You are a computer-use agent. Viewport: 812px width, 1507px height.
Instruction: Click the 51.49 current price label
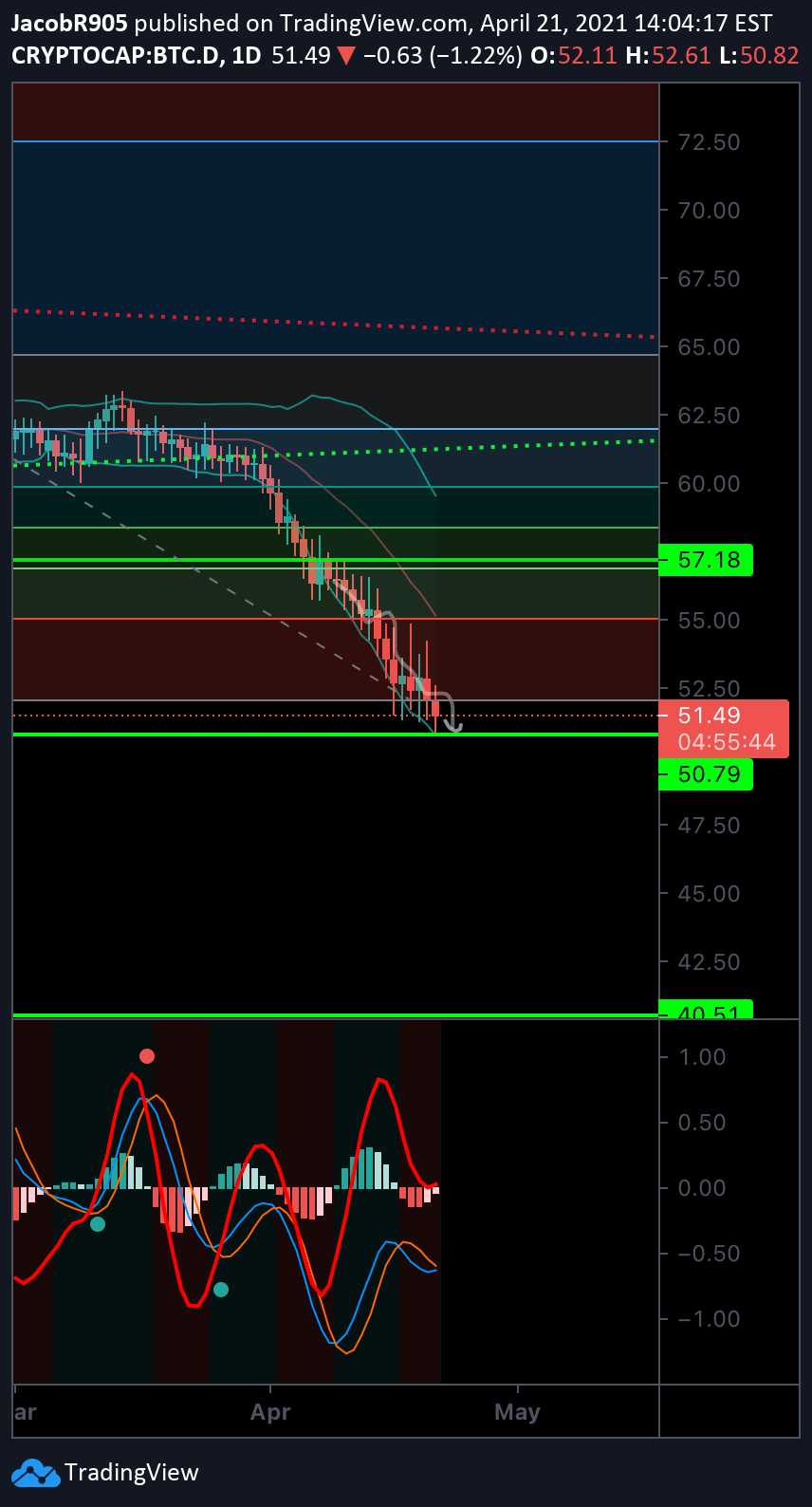tap(710, 716)
